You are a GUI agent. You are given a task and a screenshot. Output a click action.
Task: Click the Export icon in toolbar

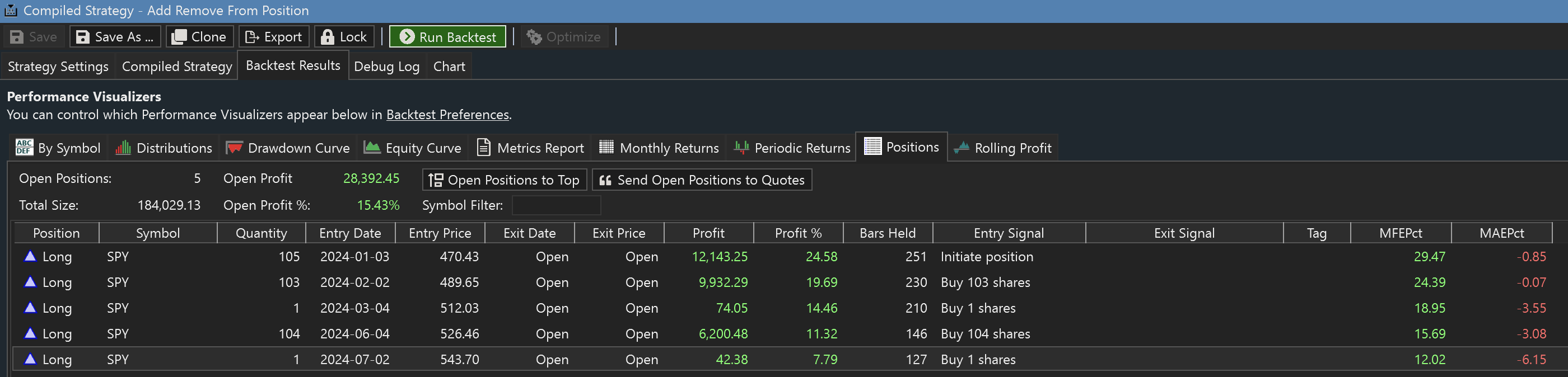point(251,37)
